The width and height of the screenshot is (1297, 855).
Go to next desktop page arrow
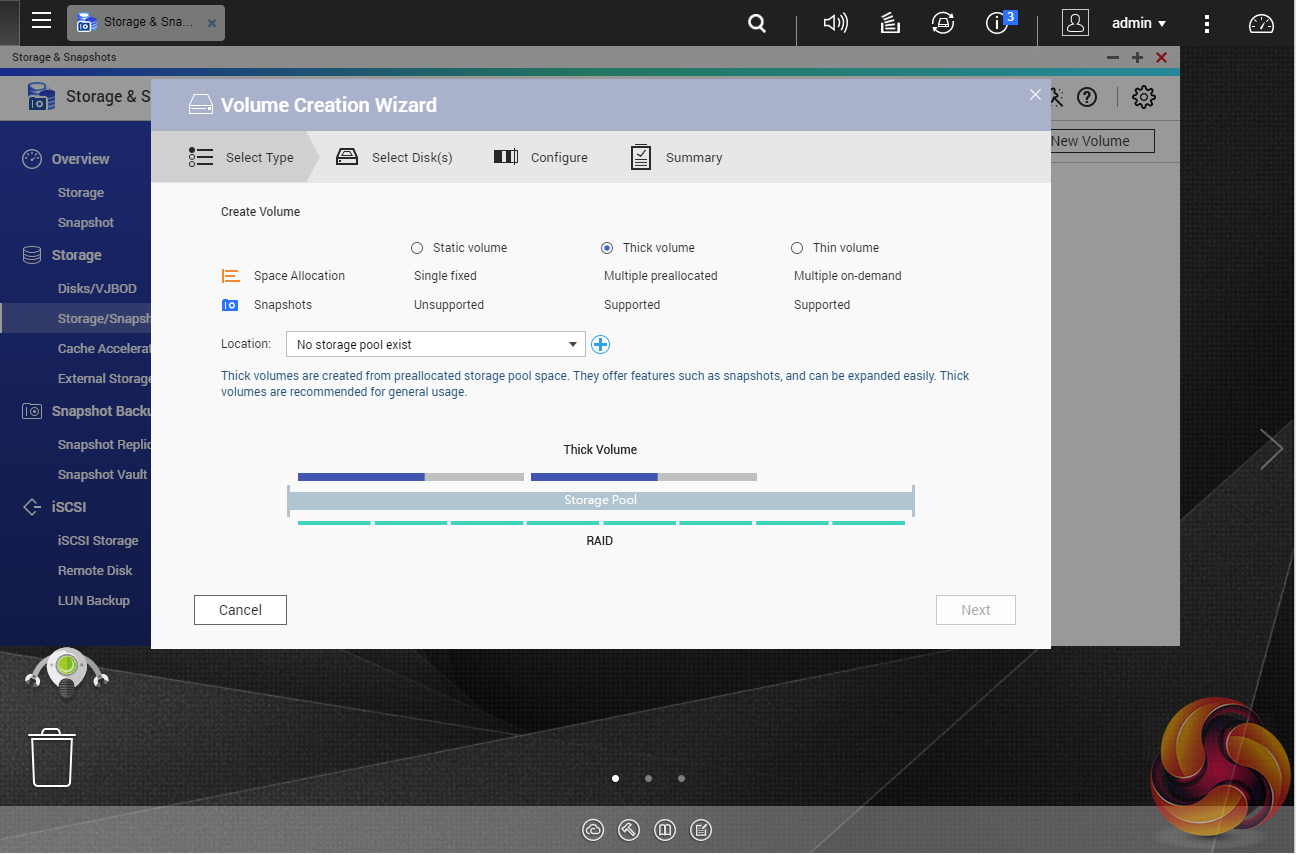coord(1270,449)
